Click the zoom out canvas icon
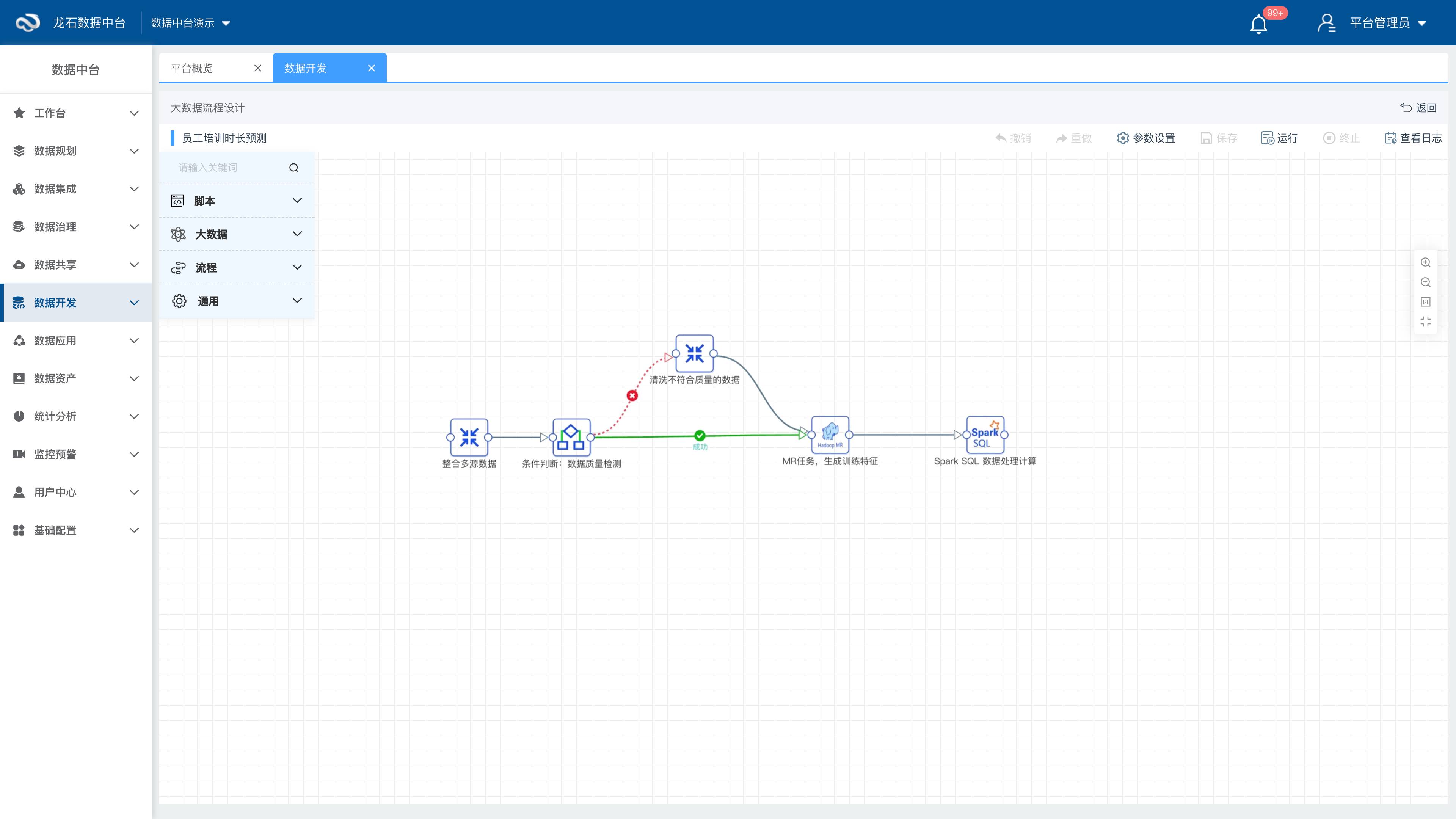The height and width of the screenshot is (819, 1456). 1426,282
